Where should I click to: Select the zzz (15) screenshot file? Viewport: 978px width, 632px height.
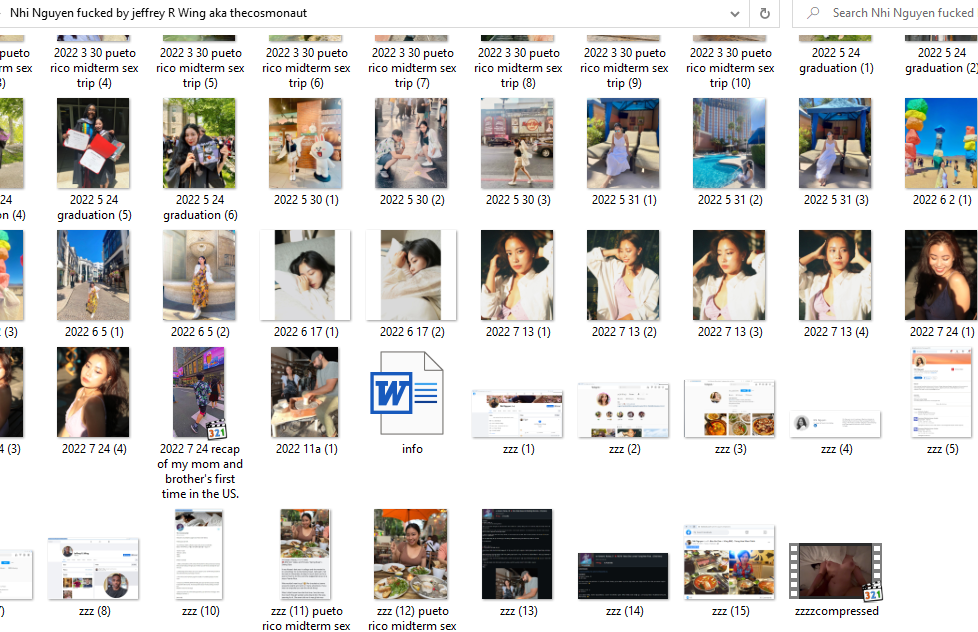tap(729, 560)
